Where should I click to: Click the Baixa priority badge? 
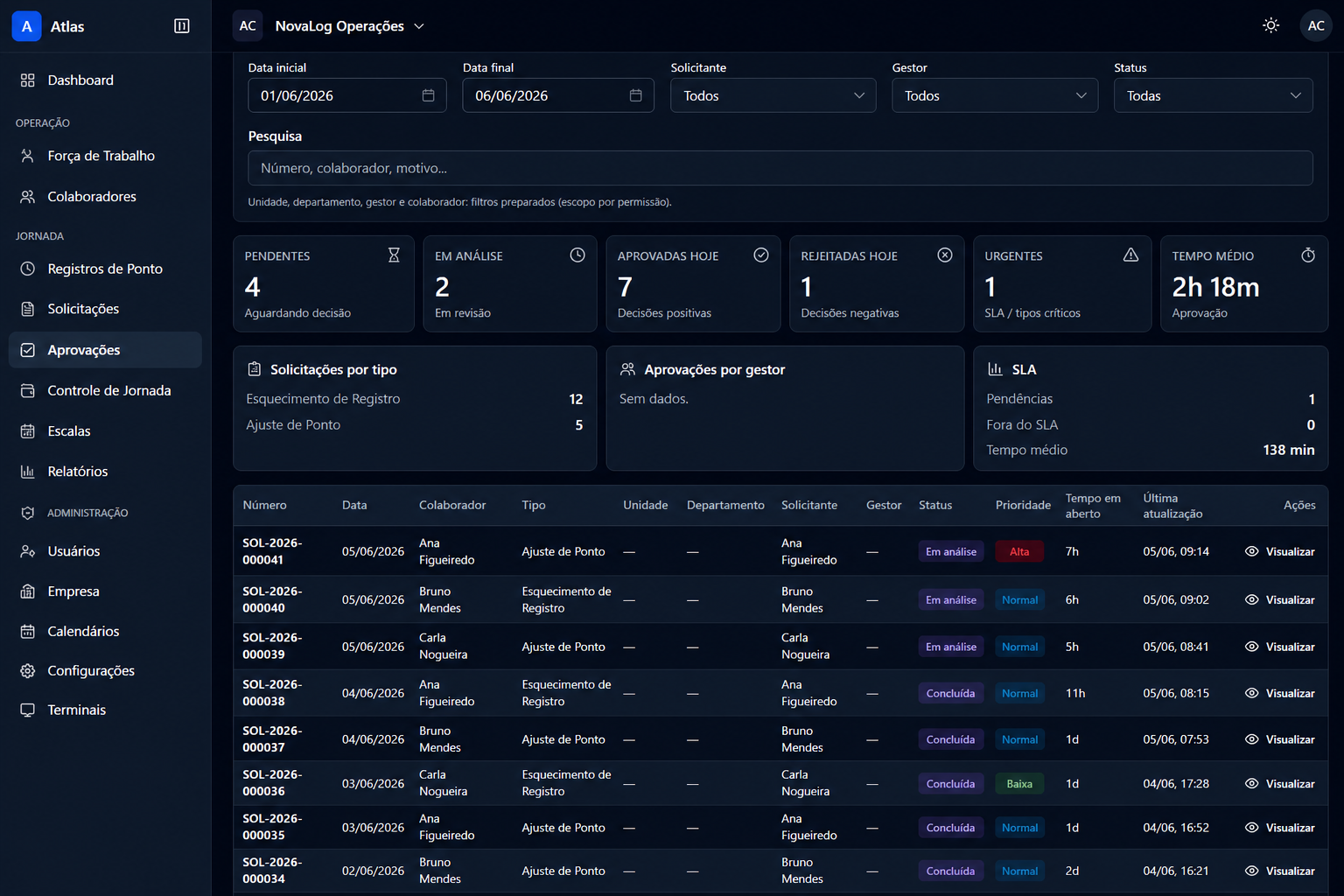click(x=1019, y=784)
